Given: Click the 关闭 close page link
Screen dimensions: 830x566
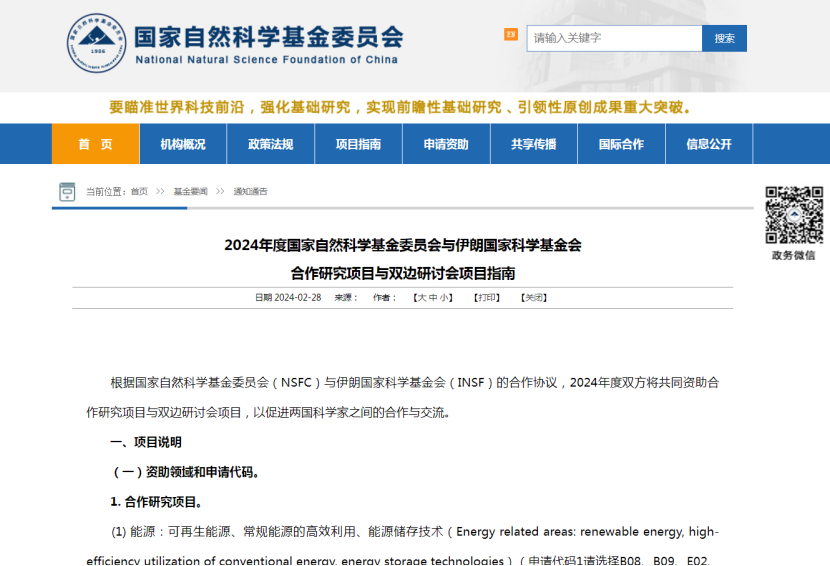Looking at the screenshot, I should (x=534, y=297).
